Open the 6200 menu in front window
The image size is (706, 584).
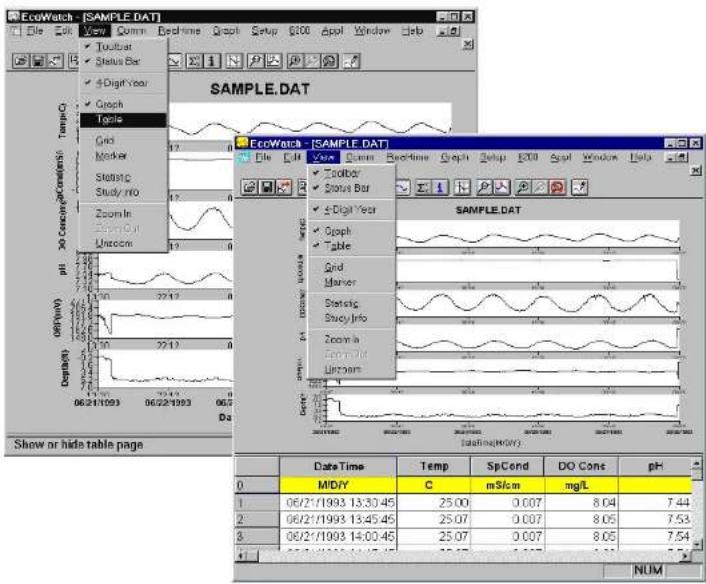click(528, 157)
